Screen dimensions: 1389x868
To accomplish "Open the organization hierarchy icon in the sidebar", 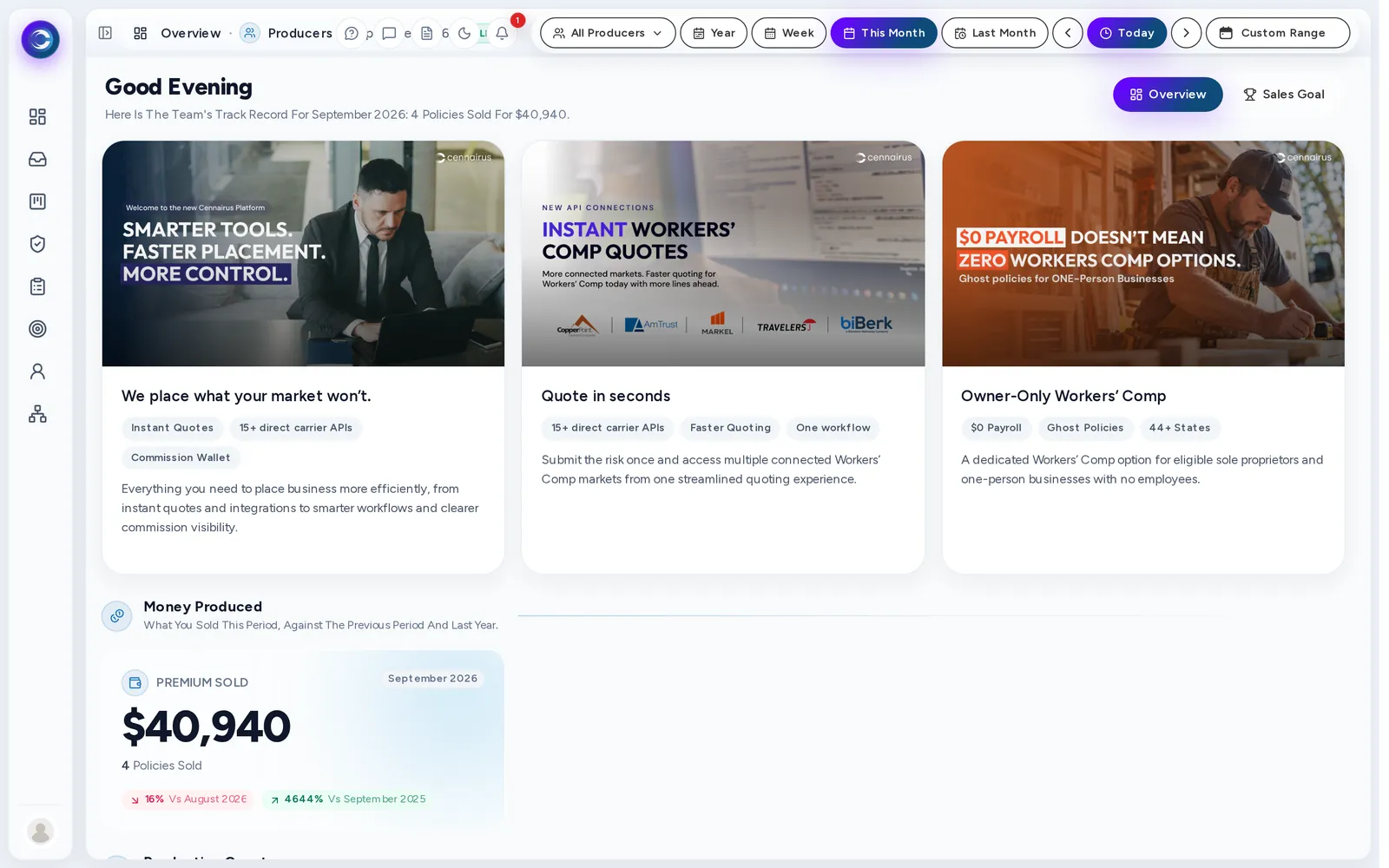I will click(x=37, y=414).
